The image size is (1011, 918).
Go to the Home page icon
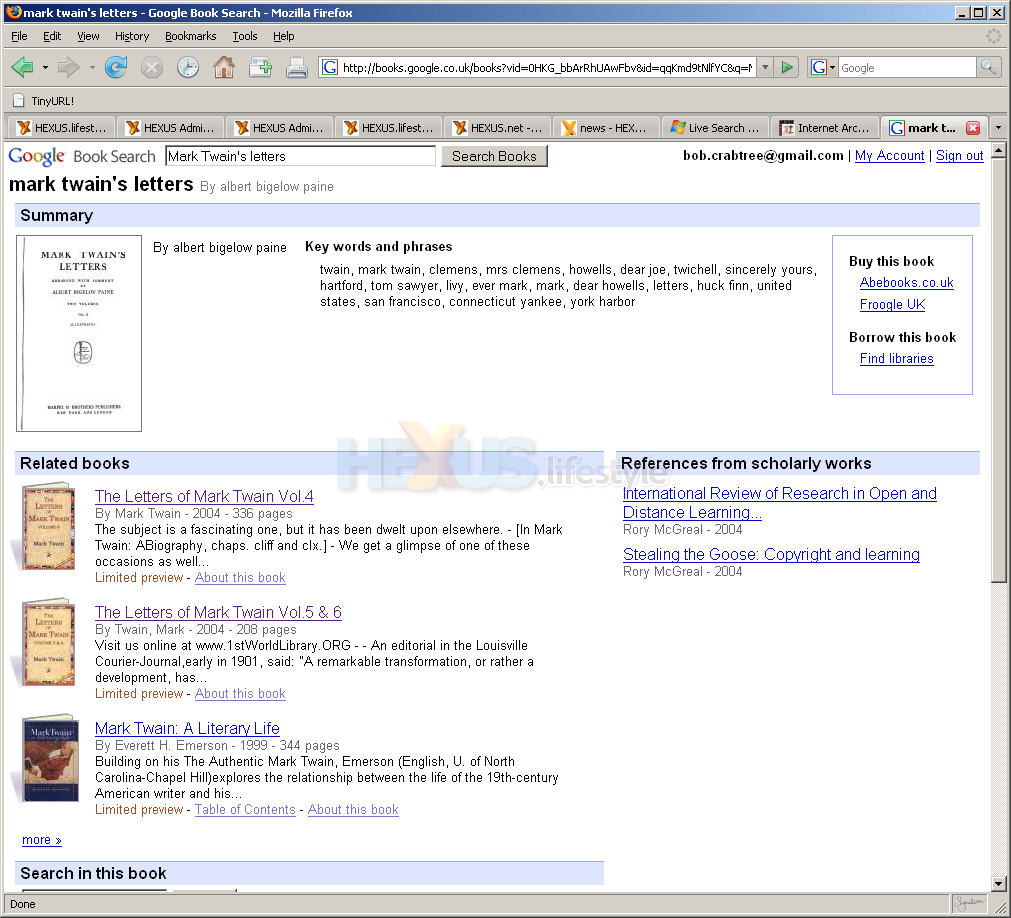tap(224, 67)
